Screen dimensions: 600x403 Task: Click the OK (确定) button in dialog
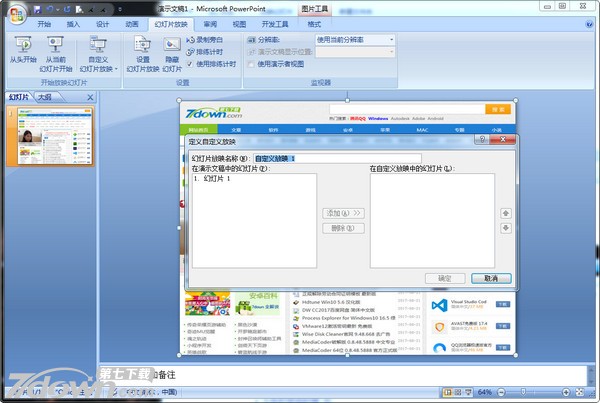445,279
